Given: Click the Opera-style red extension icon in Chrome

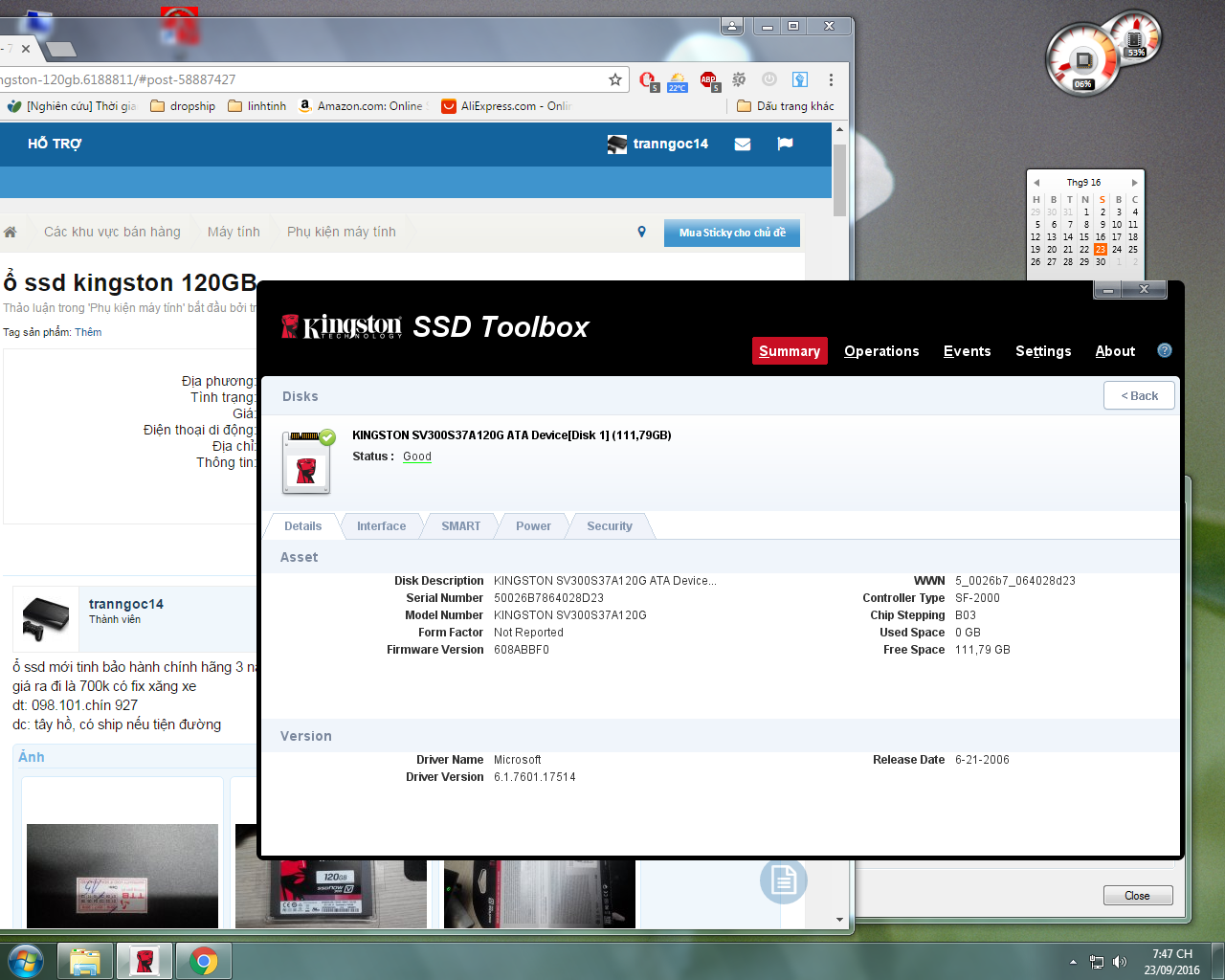Looking at the screenshot, I should [648, 80].
